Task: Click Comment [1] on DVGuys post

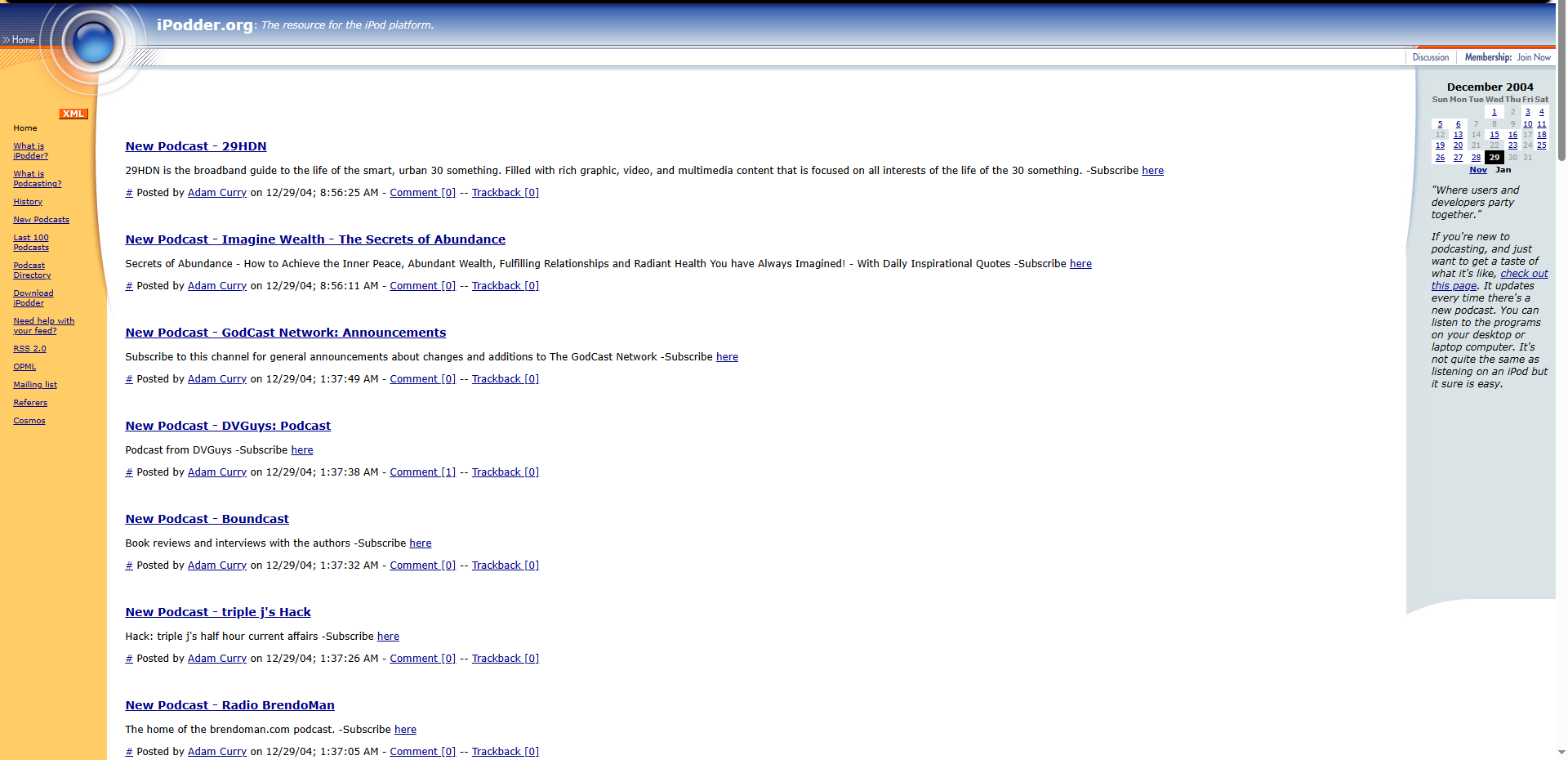Action: [x=422, y=472]
